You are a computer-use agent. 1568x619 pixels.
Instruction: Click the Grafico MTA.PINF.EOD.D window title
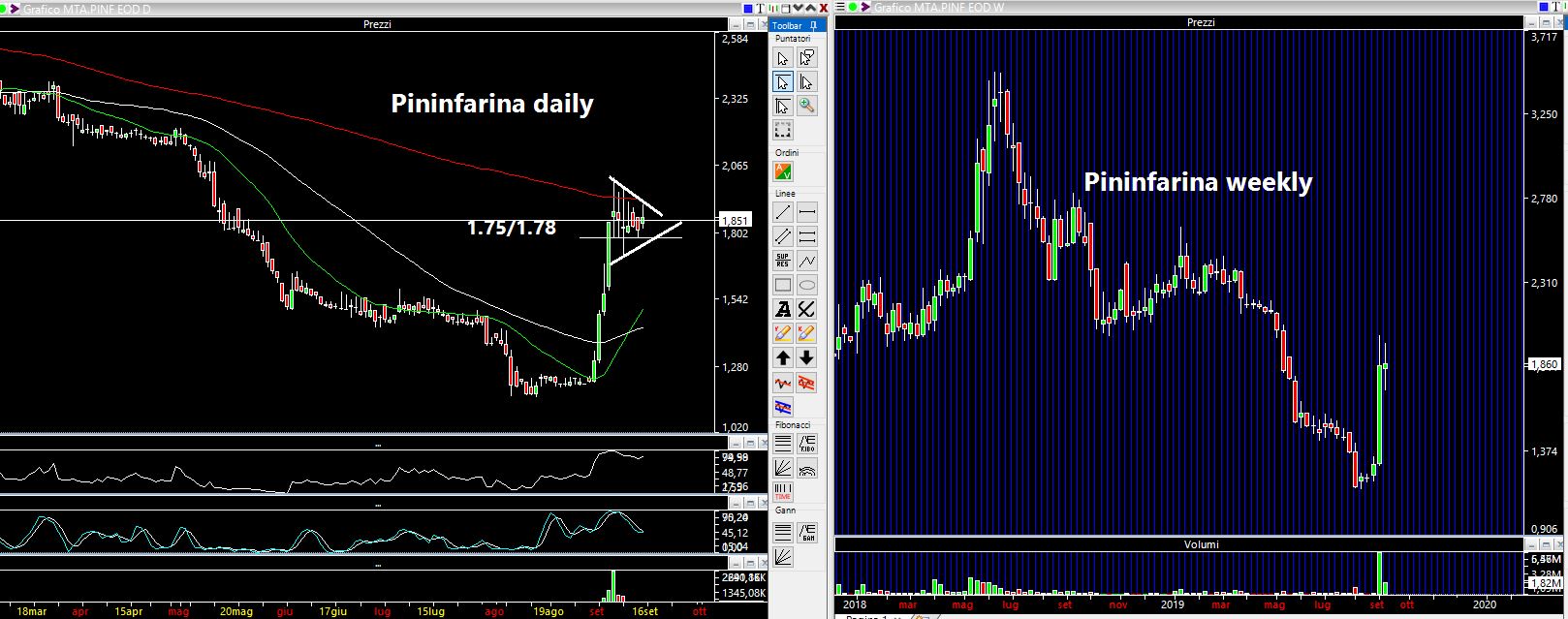(x=87, y=9)
